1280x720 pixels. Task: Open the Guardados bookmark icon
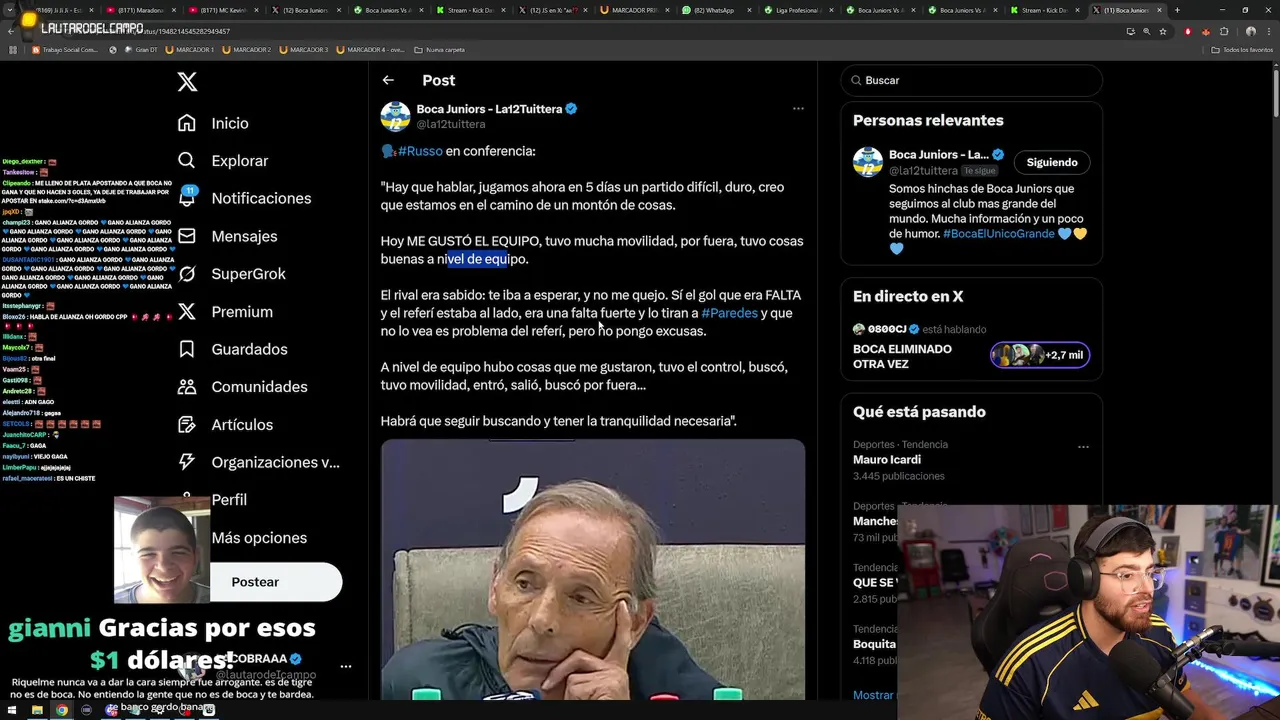(187, 349)
